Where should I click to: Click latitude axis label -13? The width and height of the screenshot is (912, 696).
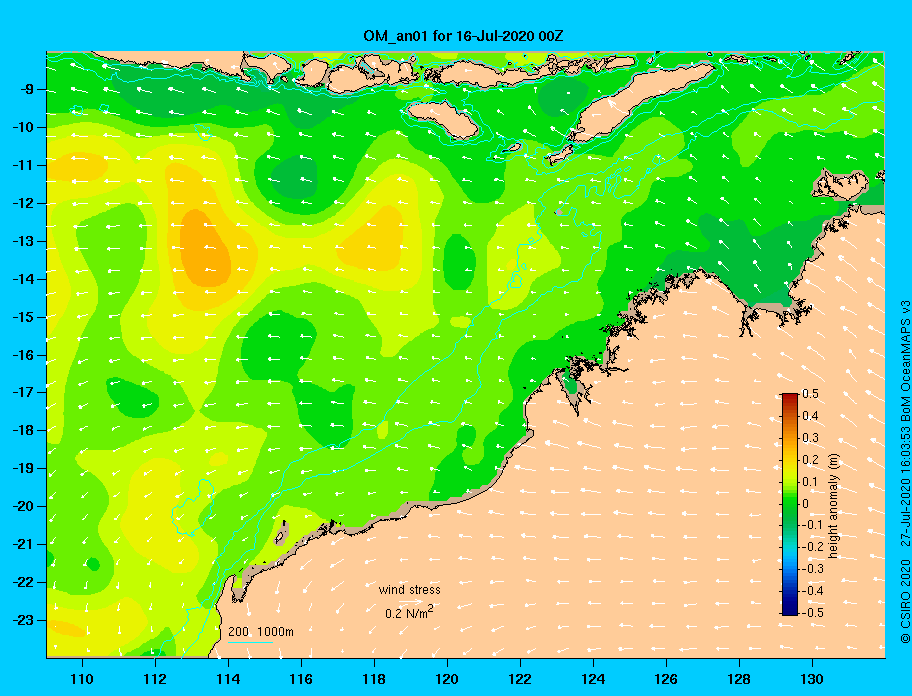click(x=24, y=241)
